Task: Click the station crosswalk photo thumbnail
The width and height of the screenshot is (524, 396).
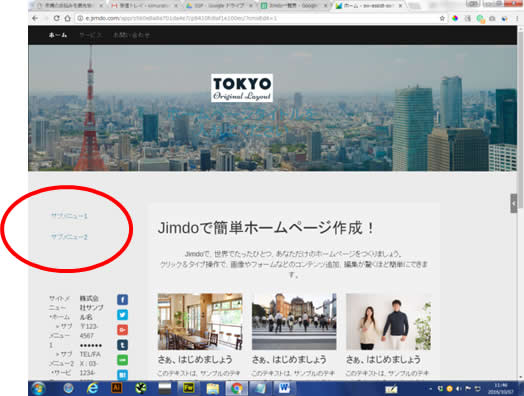Action: (x=294, y=321)
